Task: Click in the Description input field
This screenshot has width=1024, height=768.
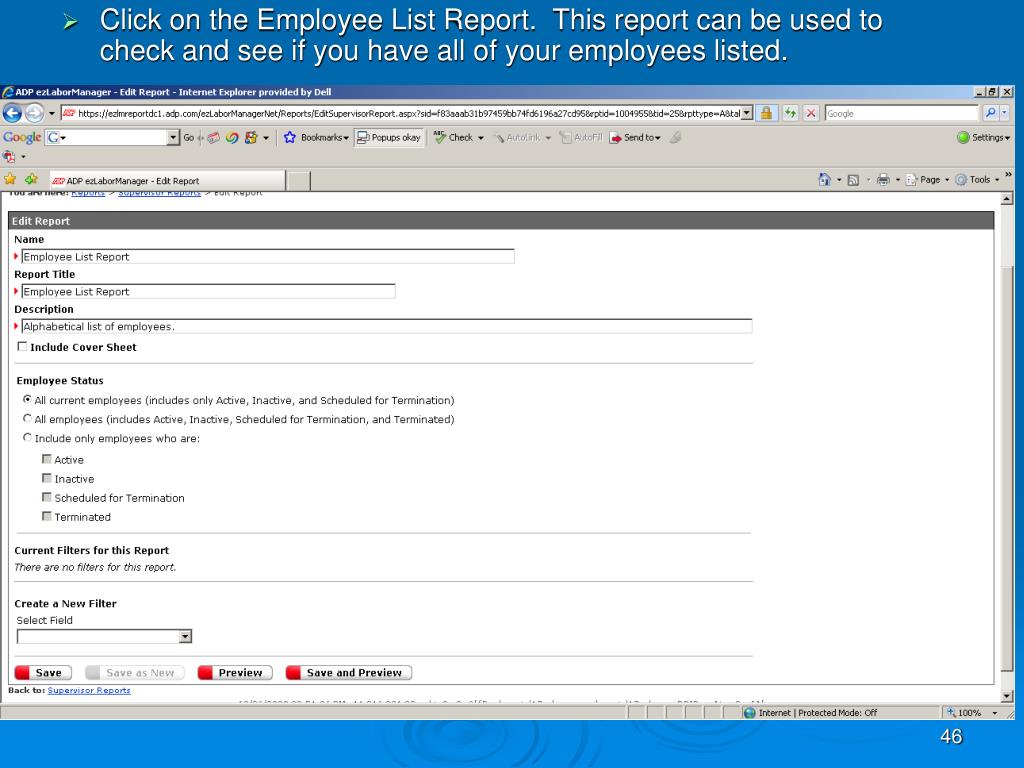Action: coord(387,326)
